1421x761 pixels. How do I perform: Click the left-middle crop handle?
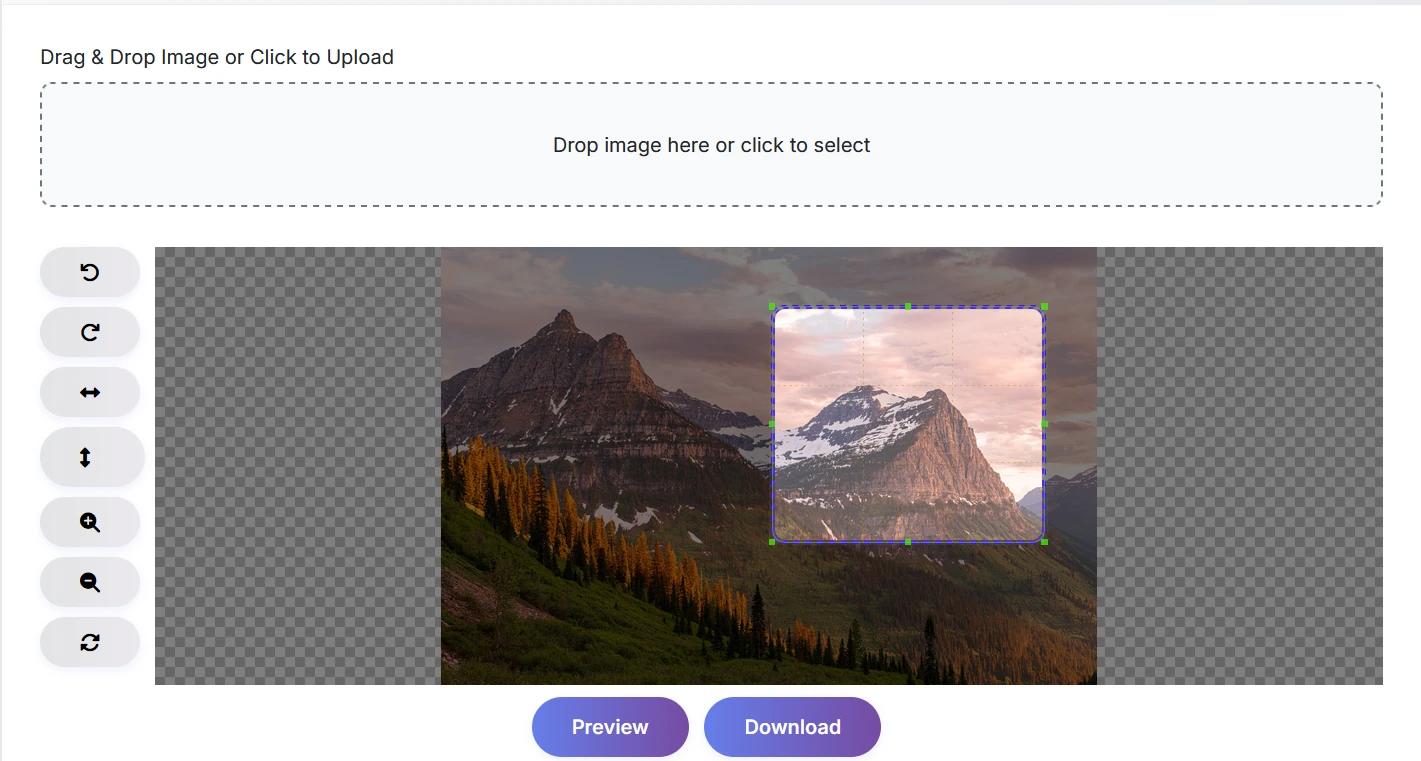(773, 424)
